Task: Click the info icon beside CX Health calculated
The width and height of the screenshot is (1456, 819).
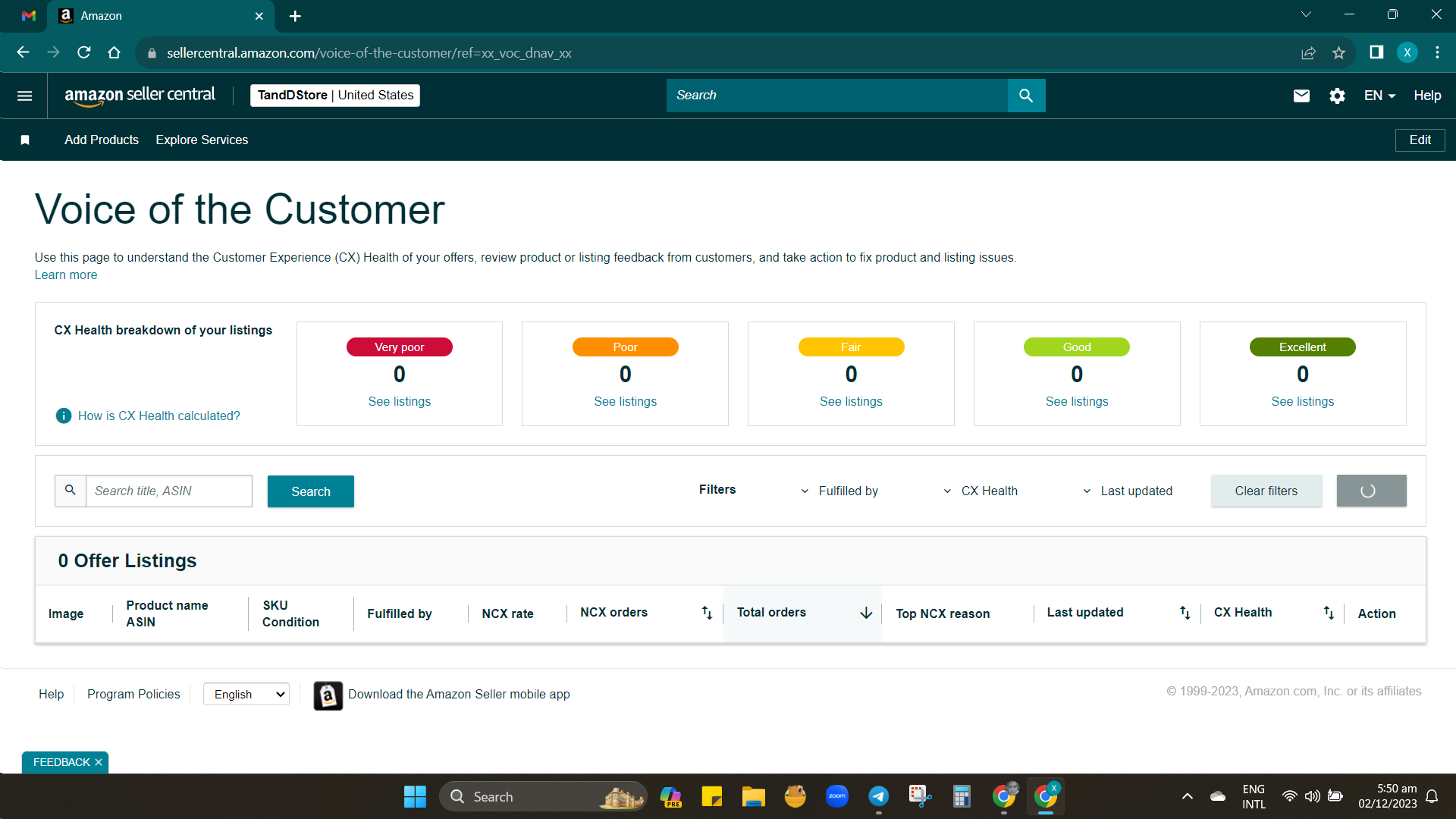Action: [64, 416]
